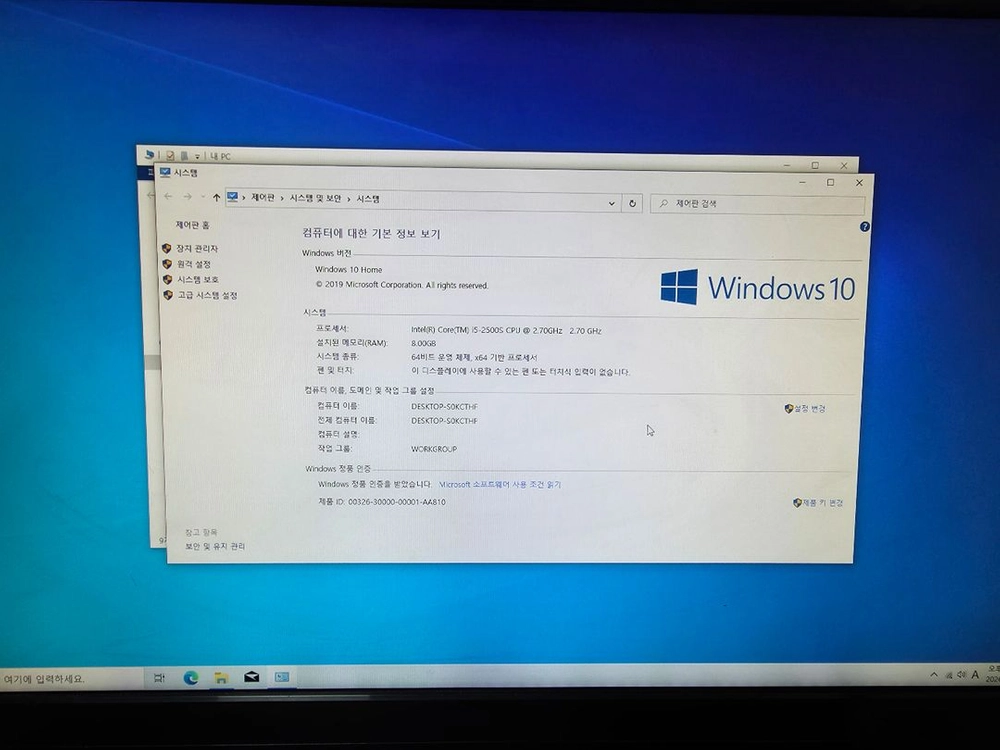Minimize the 시스템 window

[802, 182]
